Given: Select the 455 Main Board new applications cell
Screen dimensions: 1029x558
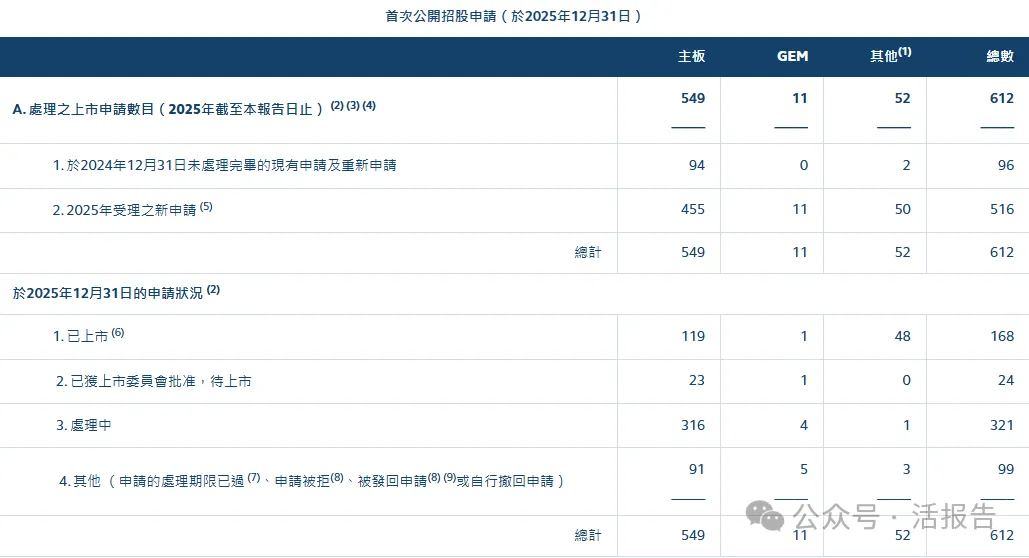Looking at the screenshot, I should [x=692, y=210].
